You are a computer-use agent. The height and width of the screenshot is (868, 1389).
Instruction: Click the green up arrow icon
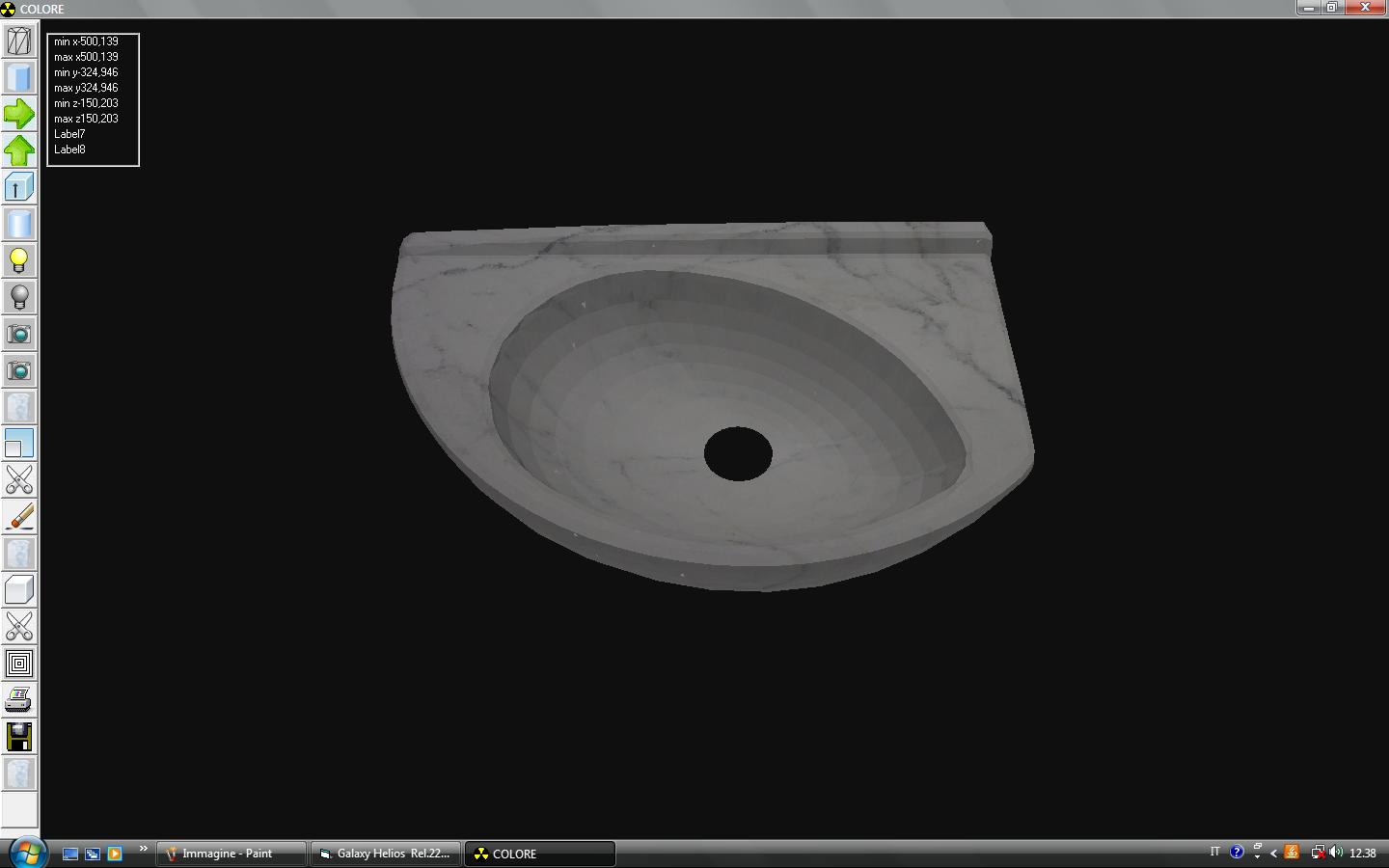(x=19, y=150)
